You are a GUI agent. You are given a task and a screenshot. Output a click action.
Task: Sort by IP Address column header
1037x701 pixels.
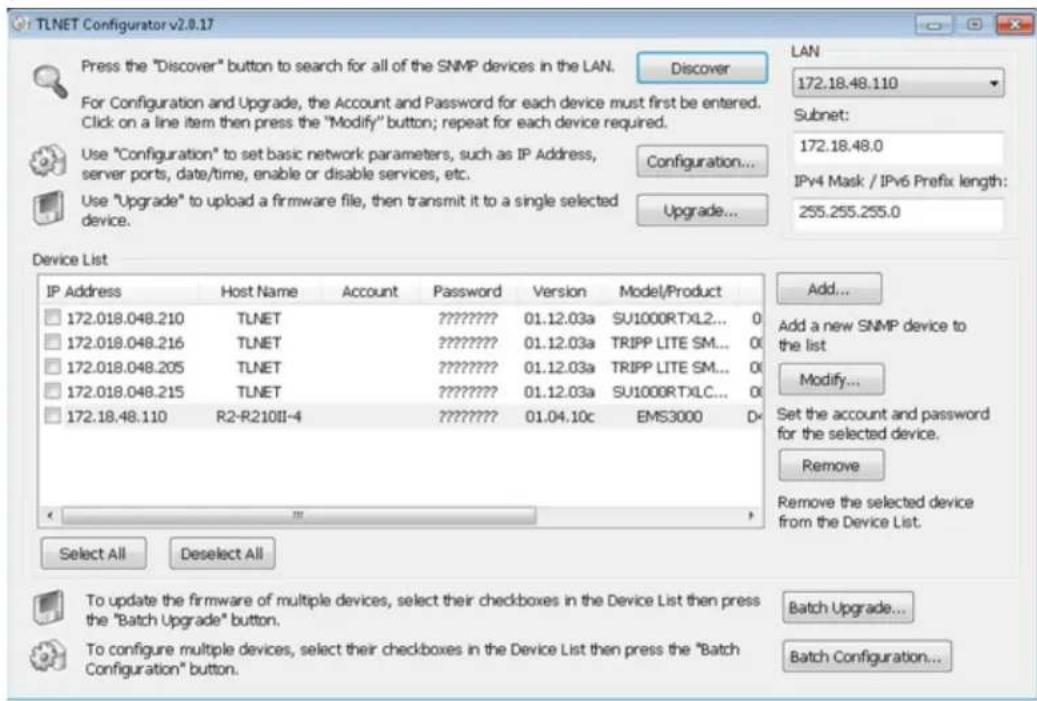(119, 292)
